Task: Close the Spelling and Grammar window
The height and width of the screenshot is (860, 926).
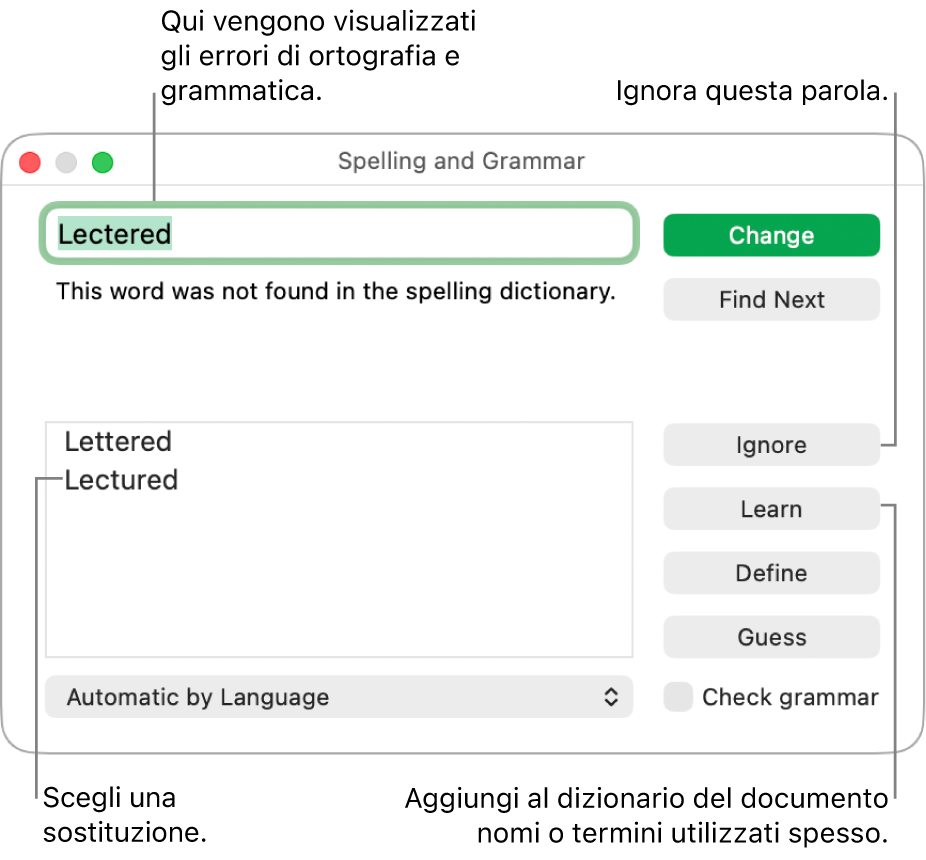Action: (x=30, y=162)
